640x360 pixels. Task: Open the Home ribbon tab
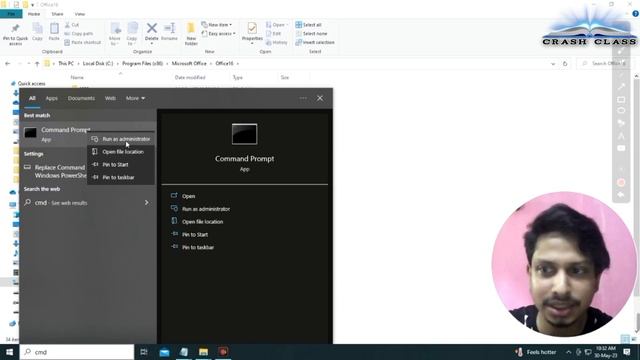(34, 14)
